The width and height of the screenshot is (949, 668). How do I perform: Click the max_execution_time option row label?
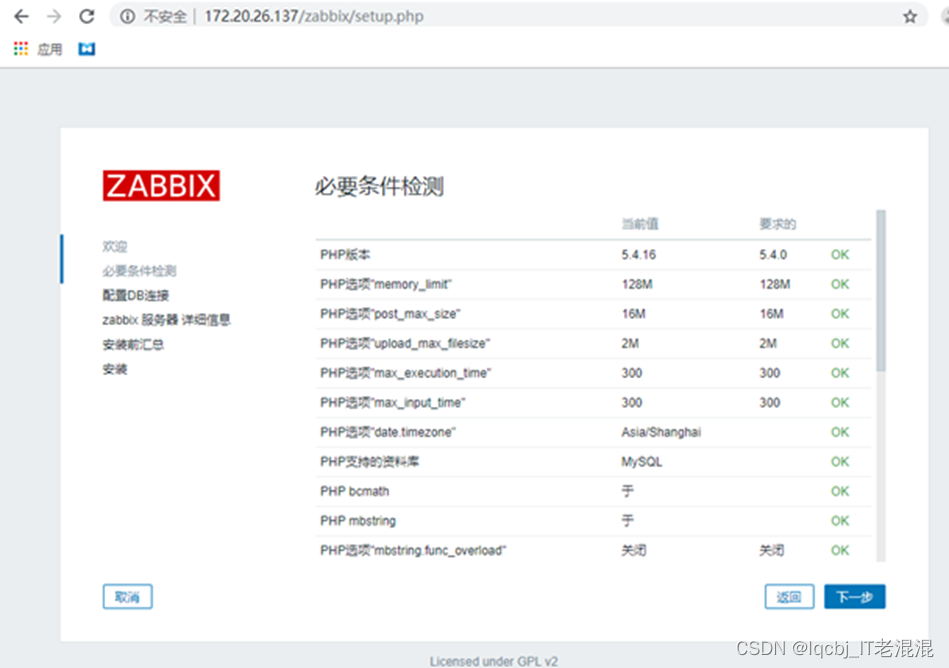pyautogui.click(x=406, y=373)
